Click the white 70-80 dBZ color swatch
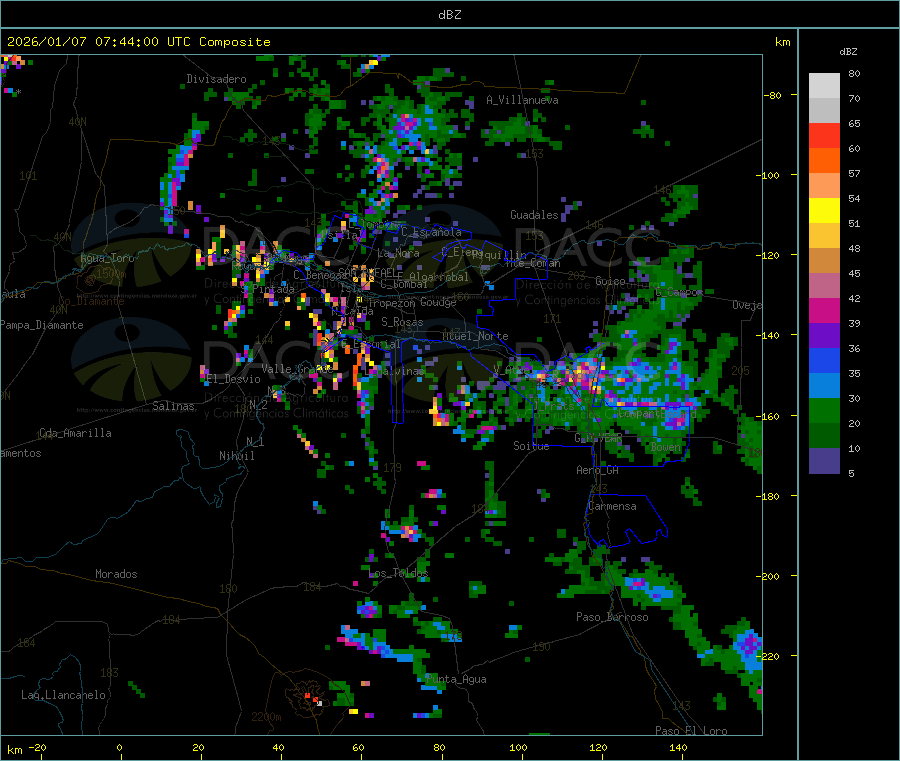The width and height of the screenshot is (900, 761). click(x=824, y=86)
